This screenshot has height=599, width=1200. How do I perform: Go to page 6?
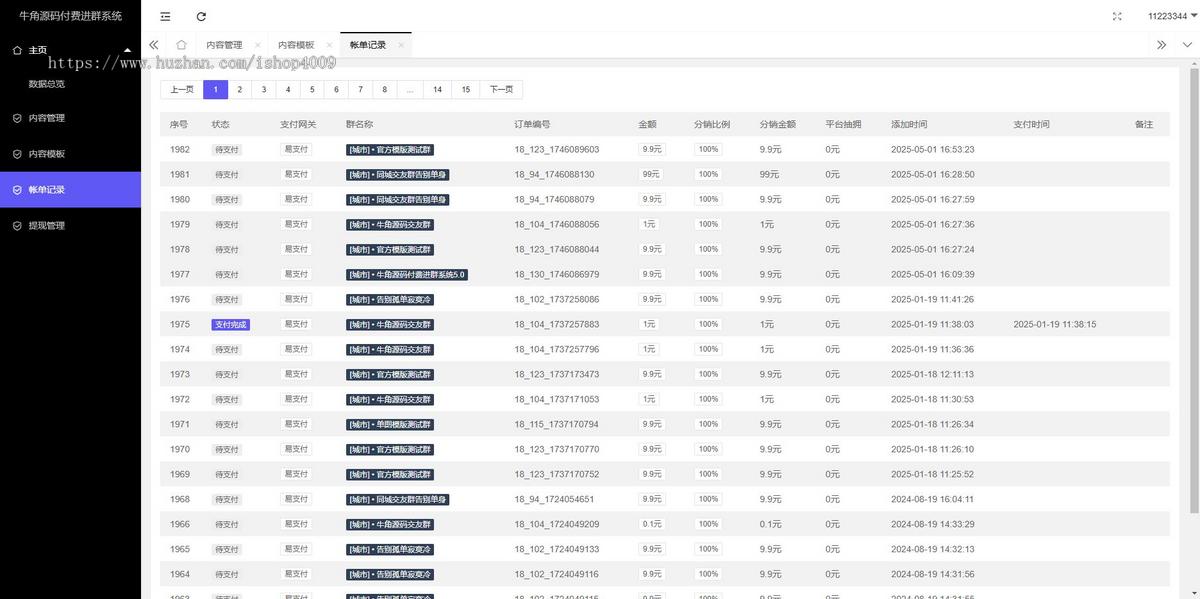click(x=336, y=89)
